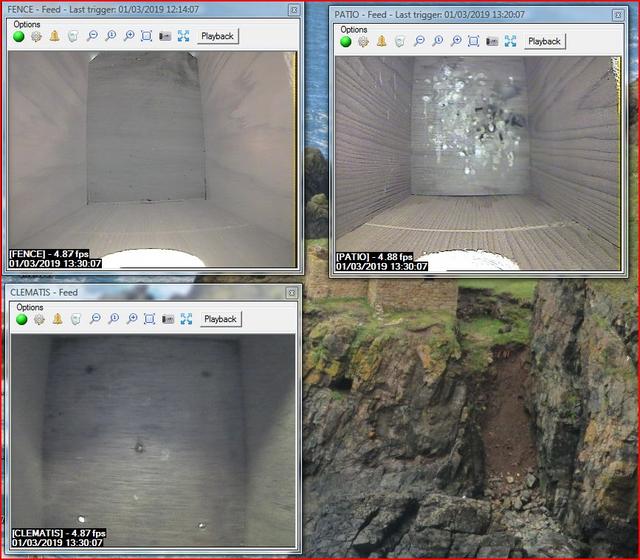Screen dimensions: 640x560
Task: Open the Options menu in FENCE window
Action: (27, 24)
